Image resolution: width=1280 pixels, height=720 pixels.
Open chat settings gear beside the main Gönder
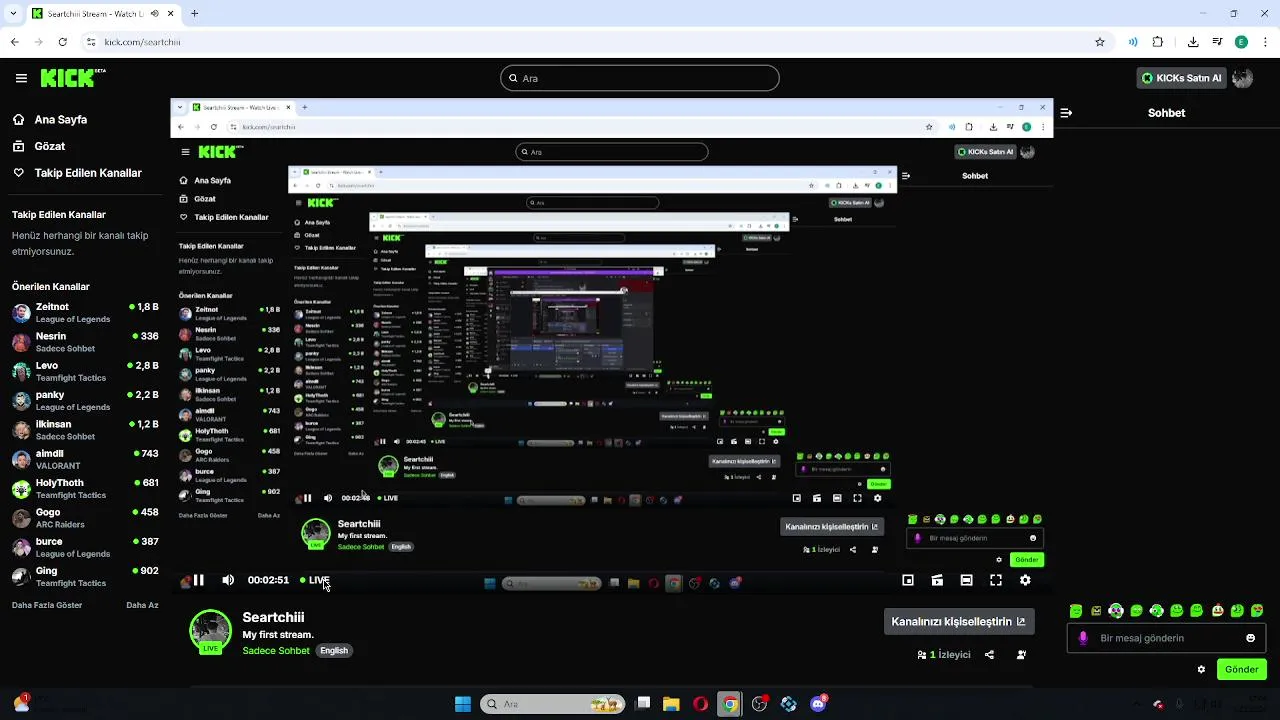(x=1201, y=669)
